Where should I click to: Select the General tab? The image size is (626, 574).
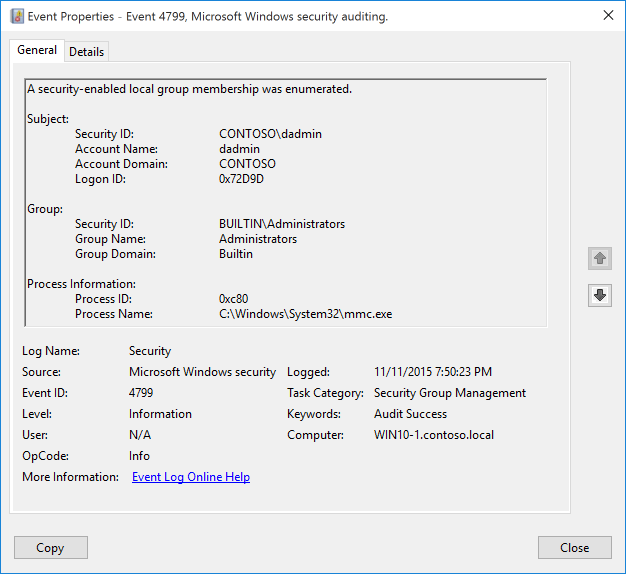point(37,50)
